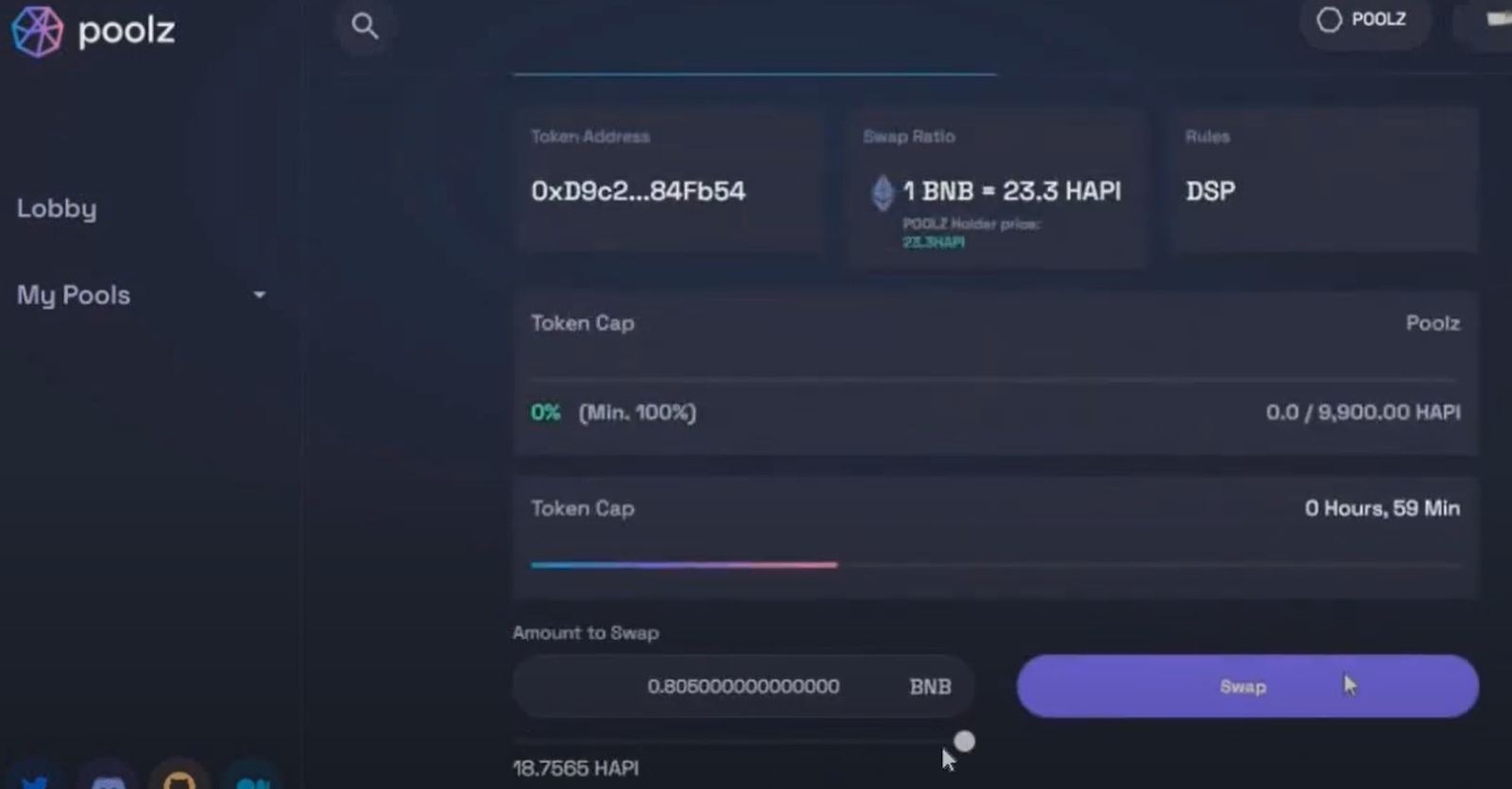
Task: Click the time remaining progress bar
Action: pos(996,565)
